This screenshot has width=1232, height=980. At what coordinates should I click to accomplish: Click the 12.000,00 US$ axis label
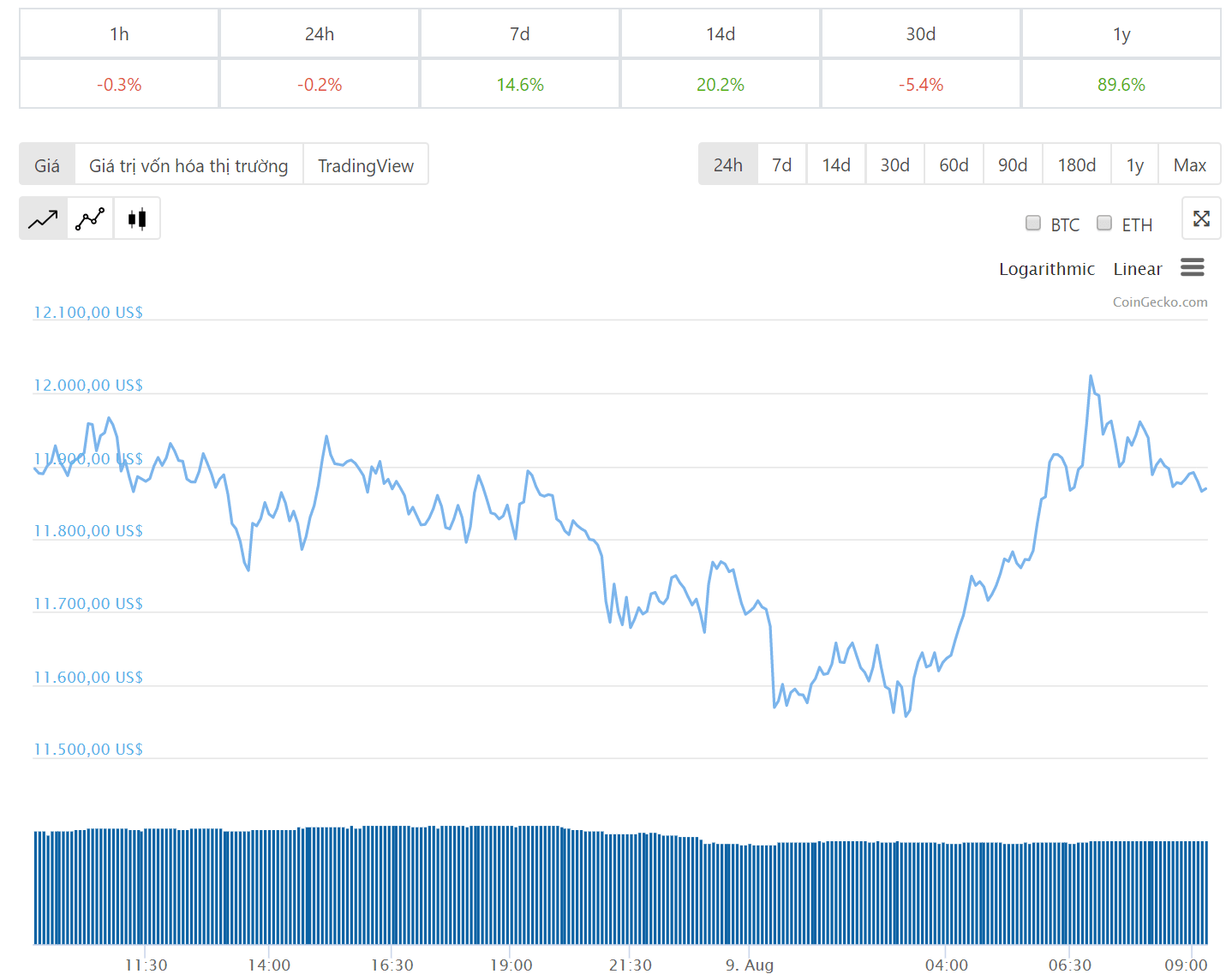tap(88, 385)
